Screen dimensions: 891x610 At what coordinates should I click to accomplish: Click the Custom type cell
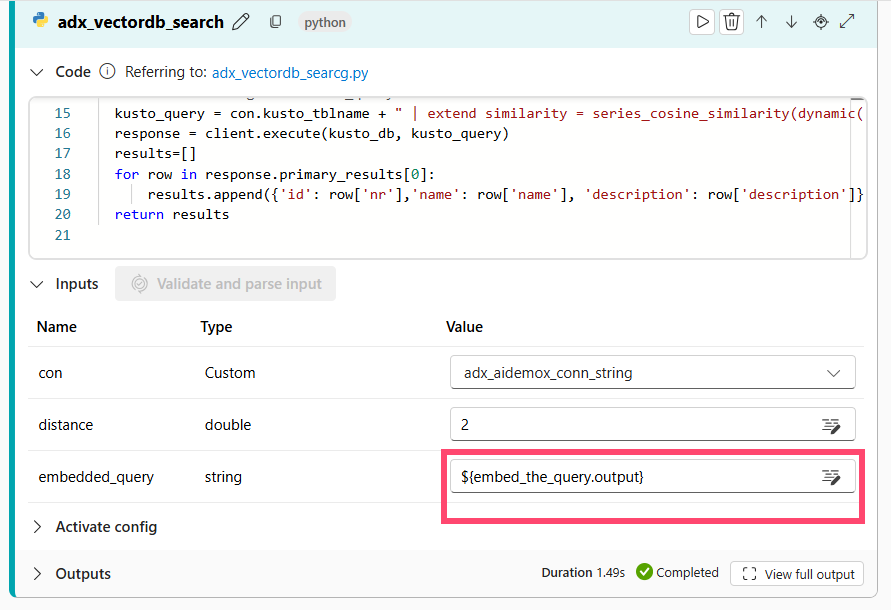click(x=230, y=373)
